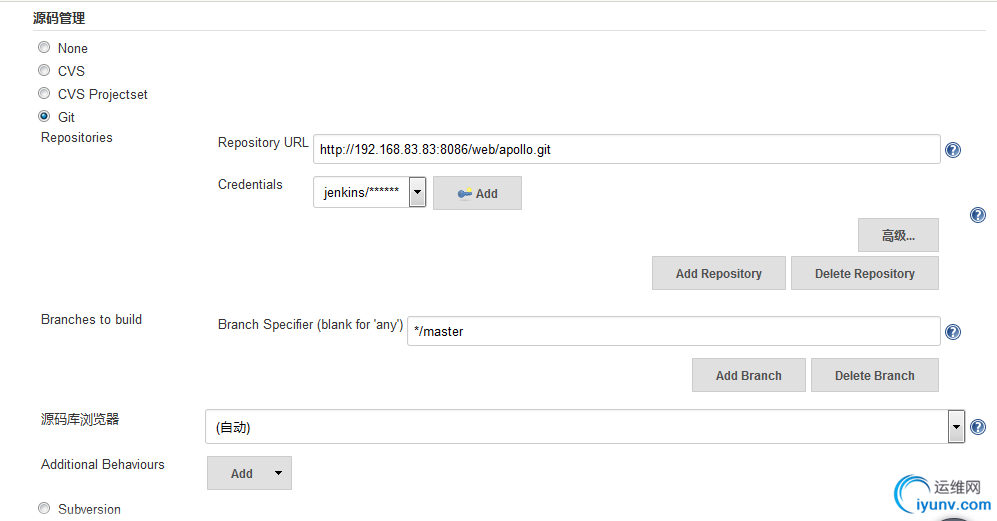
Task: Click the Add Repository button
Action: point(719,274)
